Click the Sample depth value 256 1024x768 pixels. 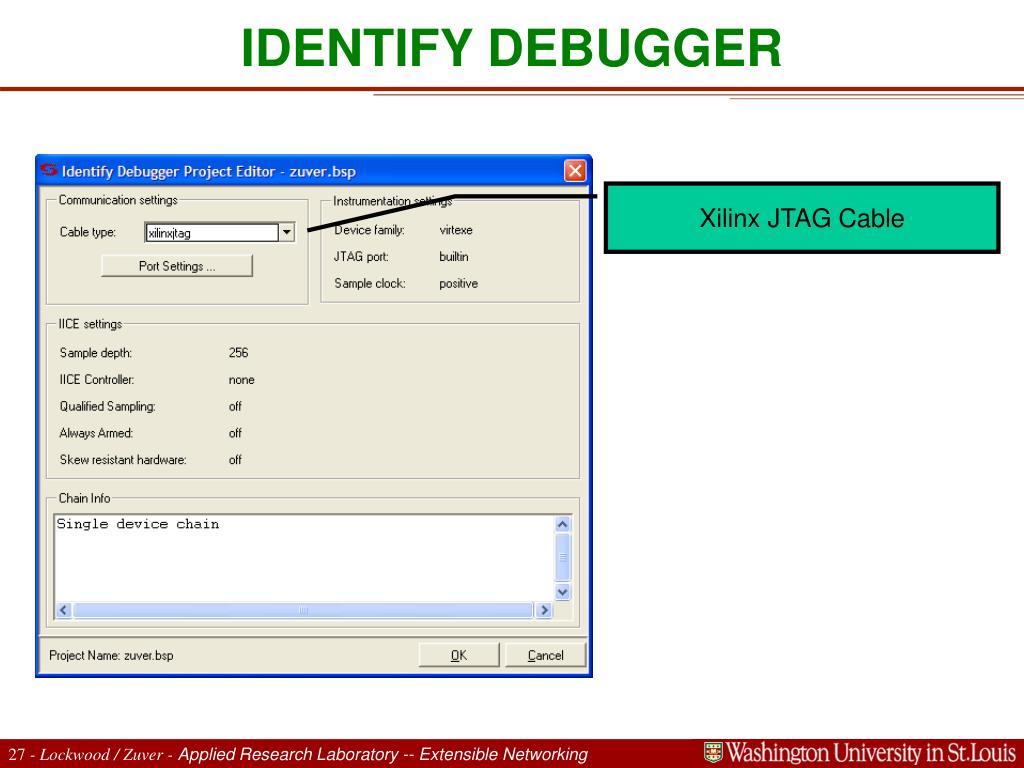pos(238,353)
